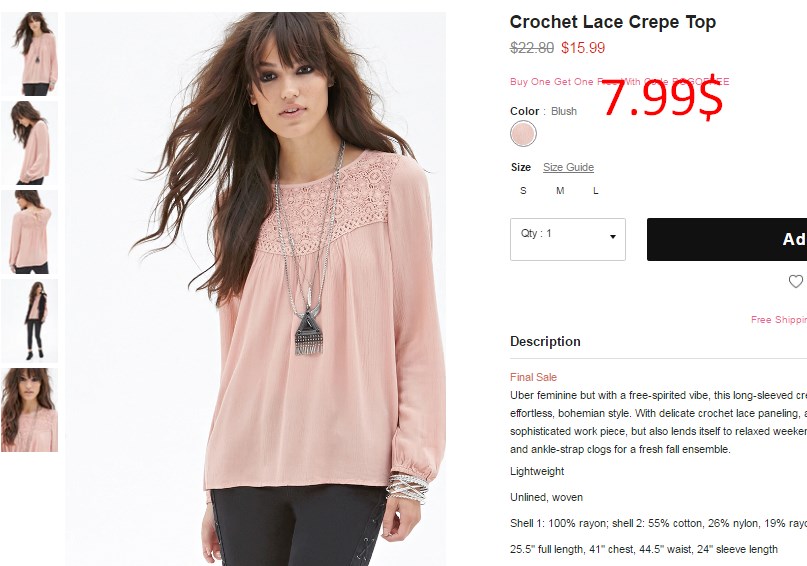Click the main product image

coord(255,289)
